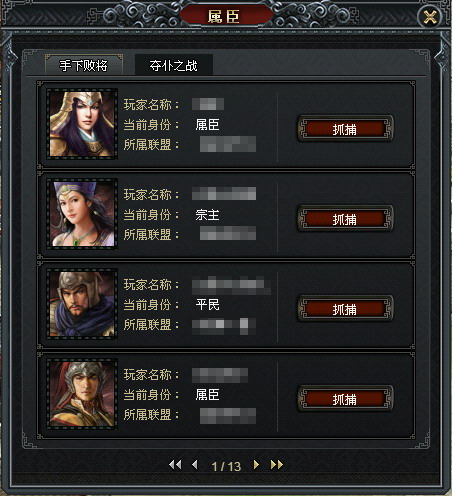Jump to the first page of results

coord(175,465)
